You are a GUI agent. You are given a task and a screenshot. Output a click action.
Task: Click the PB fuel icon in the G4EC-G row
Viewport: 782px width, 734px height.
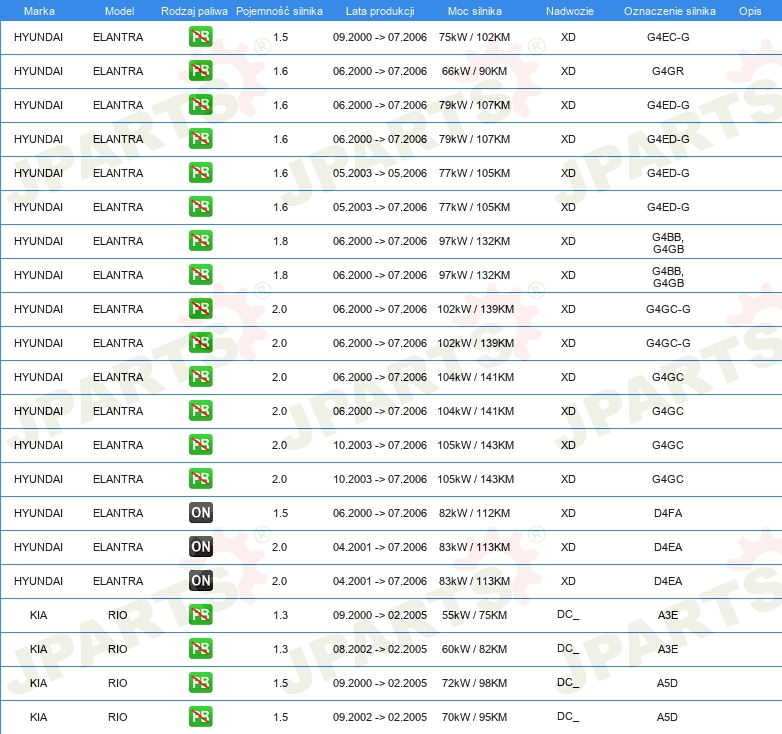point(200,37)
